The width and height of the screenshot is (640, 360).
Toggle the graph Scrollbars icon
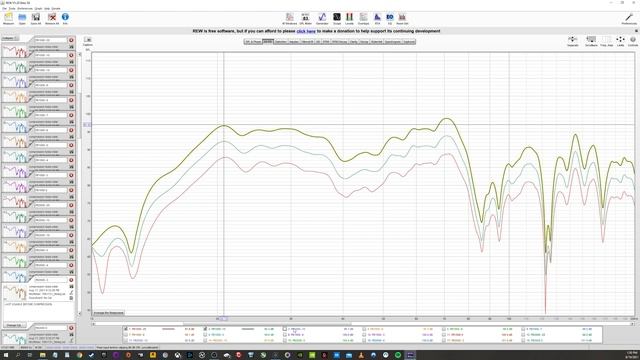point(591,41)
